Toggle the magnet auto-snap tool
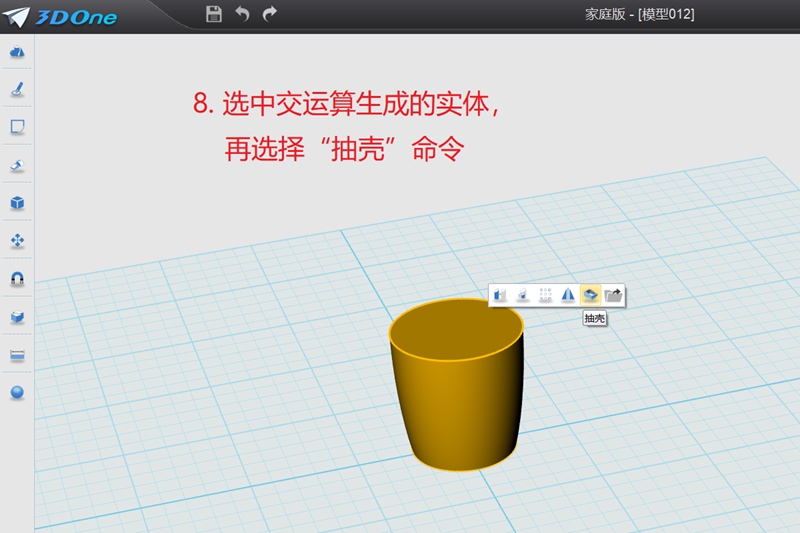Viewport: 800px width, 533px height. click(17, 278)
